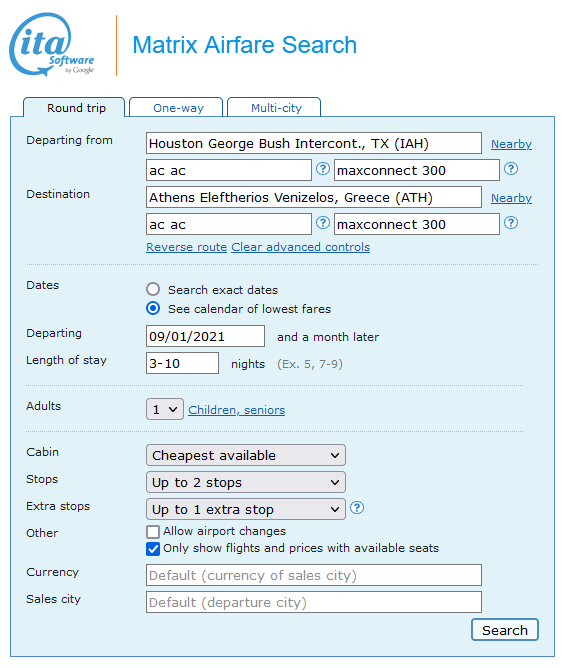Enable Allow airport changes checkbox
577x668 pixels.
153,531
